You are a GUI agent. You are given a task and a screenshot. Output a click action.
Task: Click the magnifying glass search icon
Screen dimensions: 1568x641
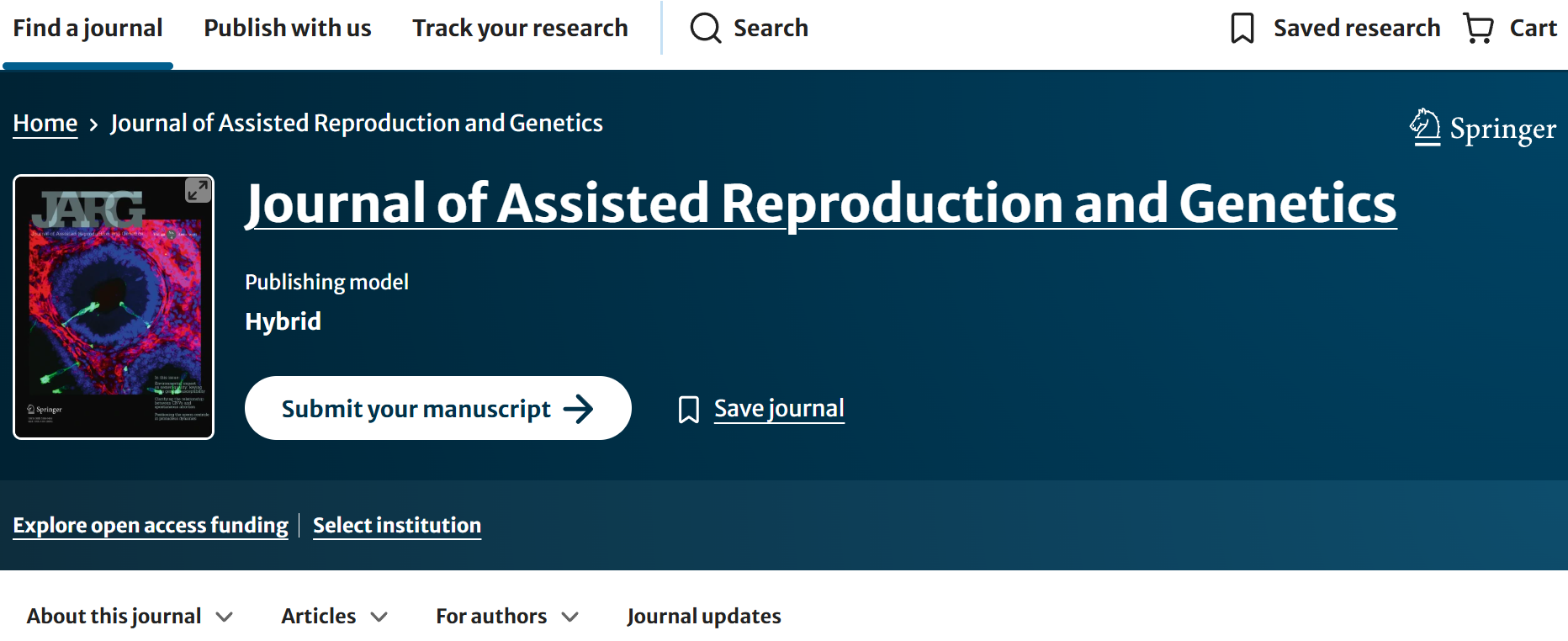[706, 28]
